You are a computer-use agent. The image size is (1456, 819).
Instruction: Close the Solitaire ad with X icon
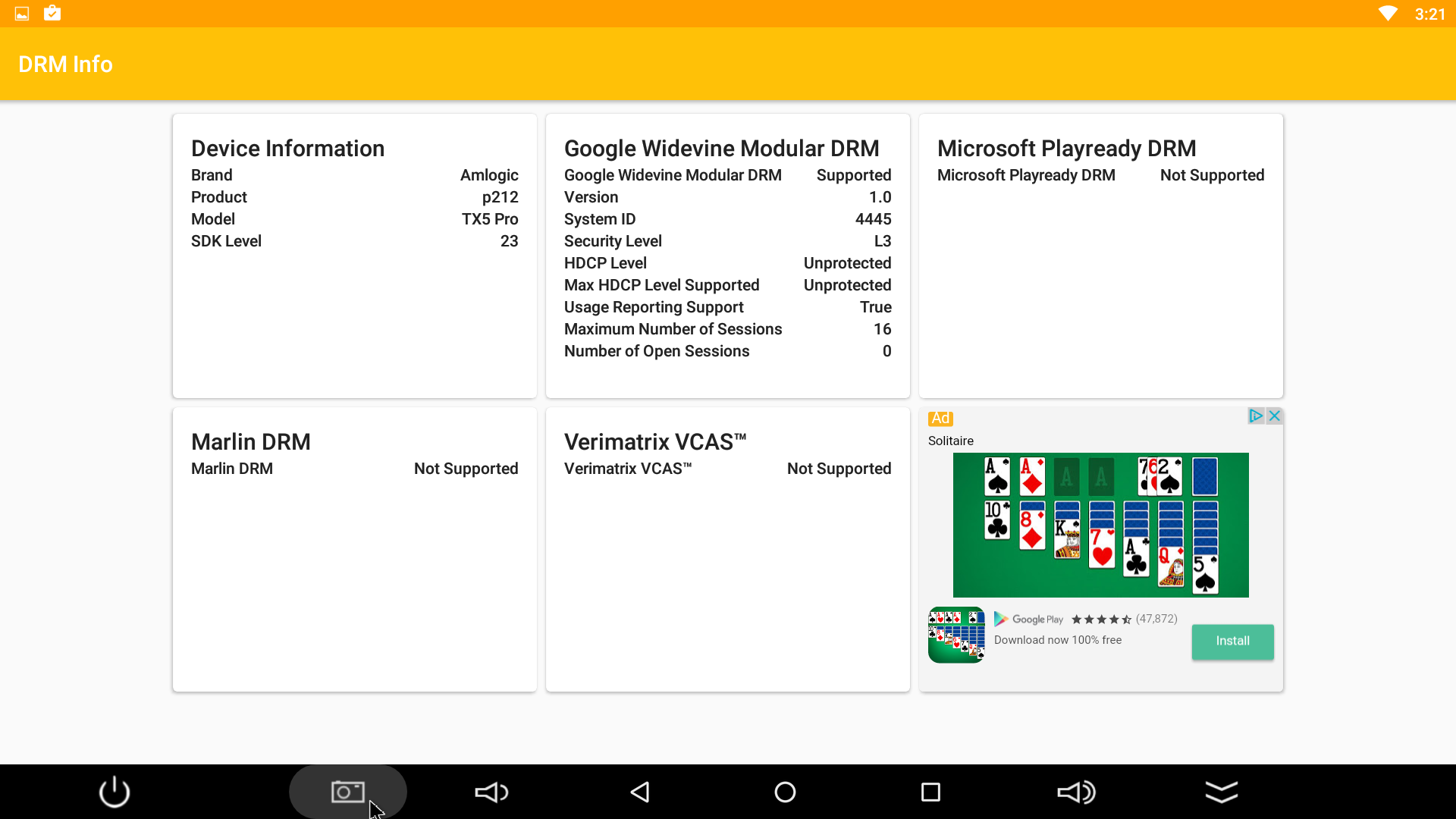(x=1275, y=416)
